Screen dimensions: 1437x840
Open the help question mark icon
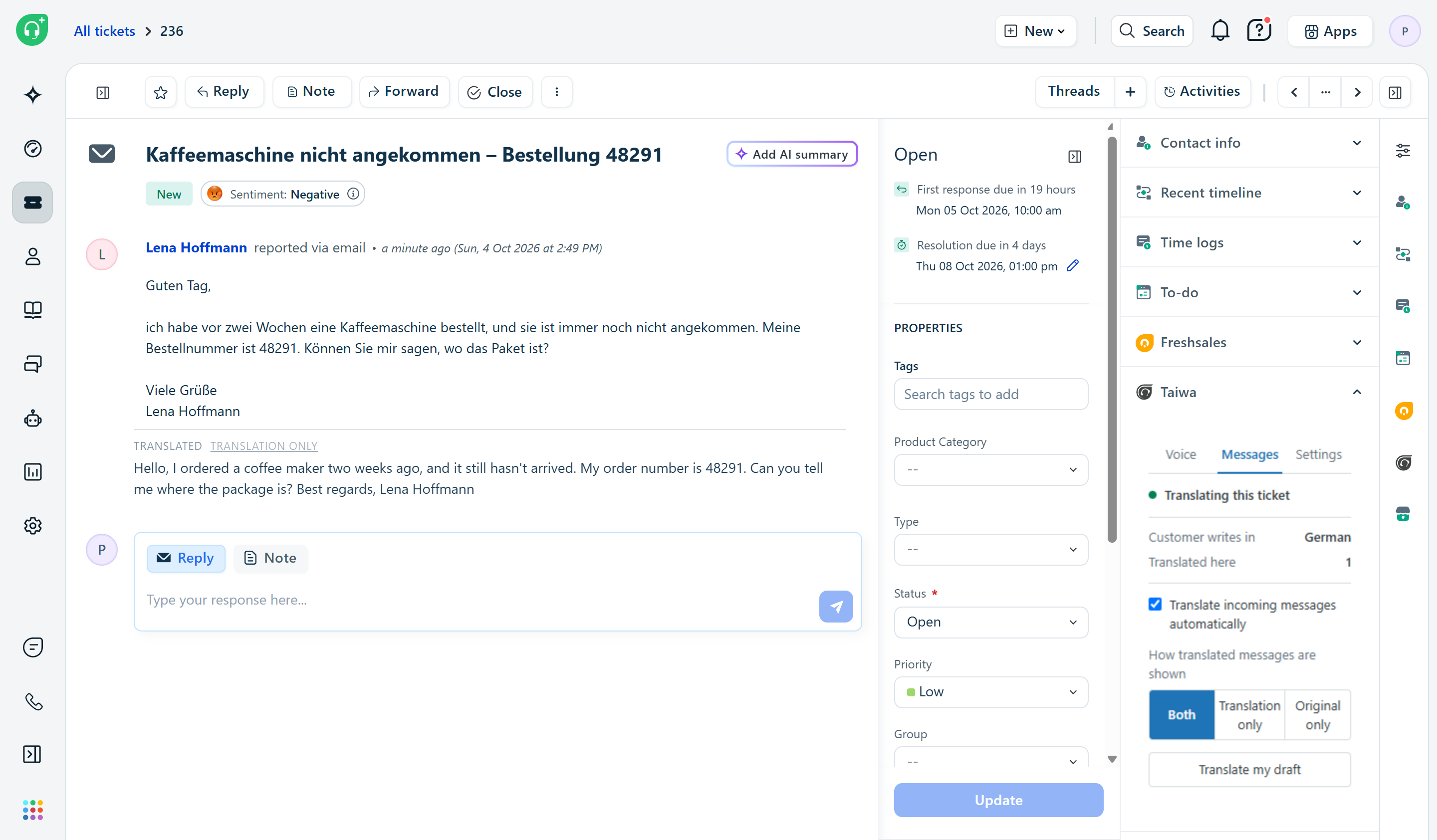click(1258, 30)
